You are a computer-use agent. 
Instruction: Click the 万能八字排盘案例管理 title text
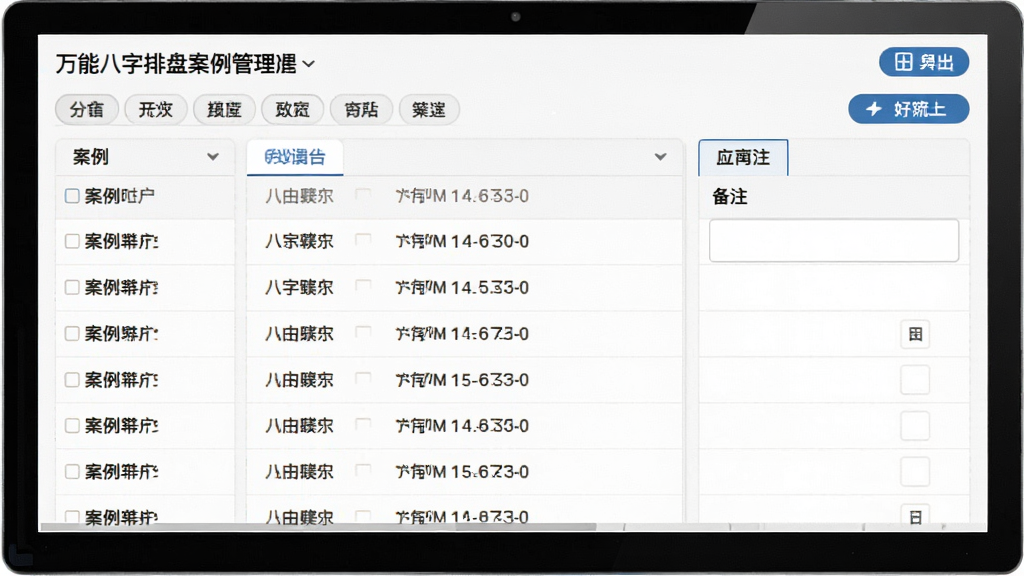[176, 64]
